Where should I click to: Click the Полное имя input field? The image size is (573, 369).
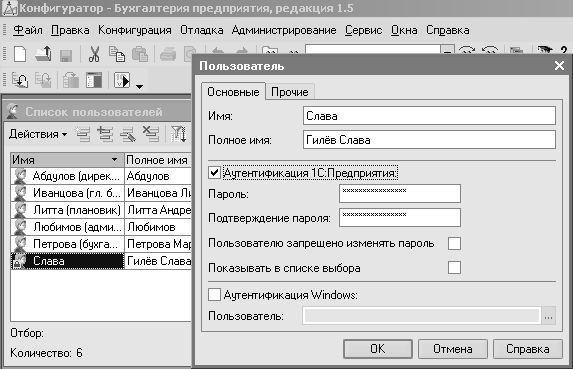pyautogui.click(x=429, y=140)
